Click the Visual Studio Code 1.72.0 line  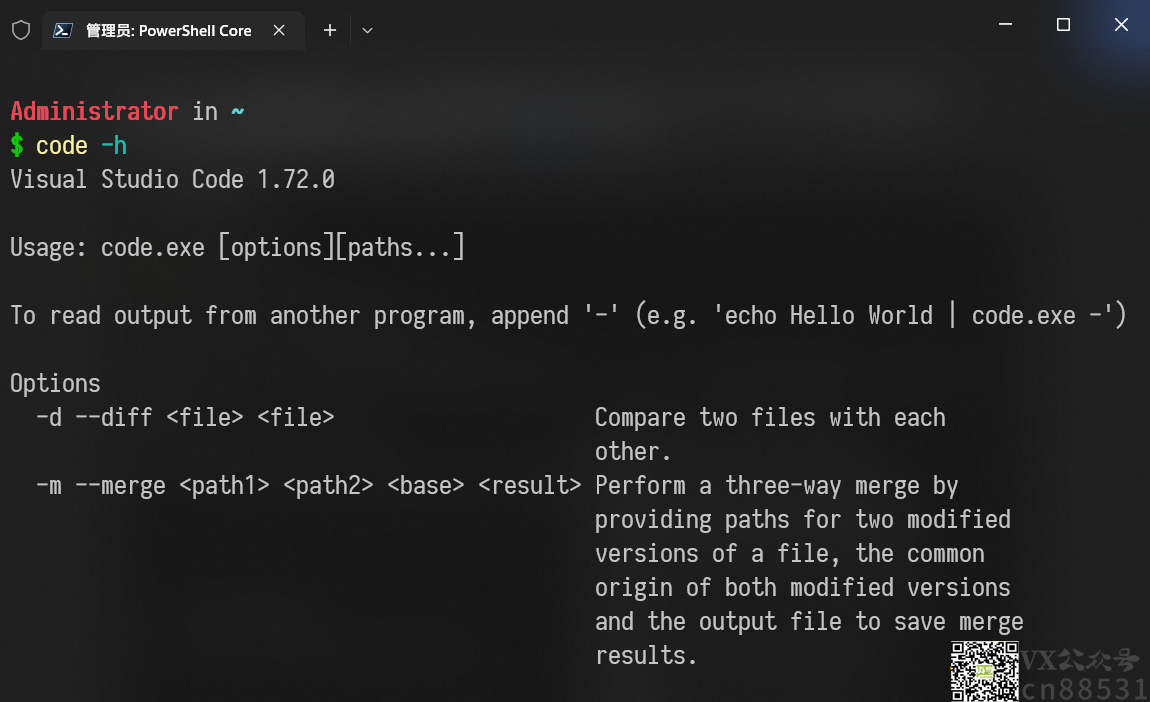pos(172,180)
